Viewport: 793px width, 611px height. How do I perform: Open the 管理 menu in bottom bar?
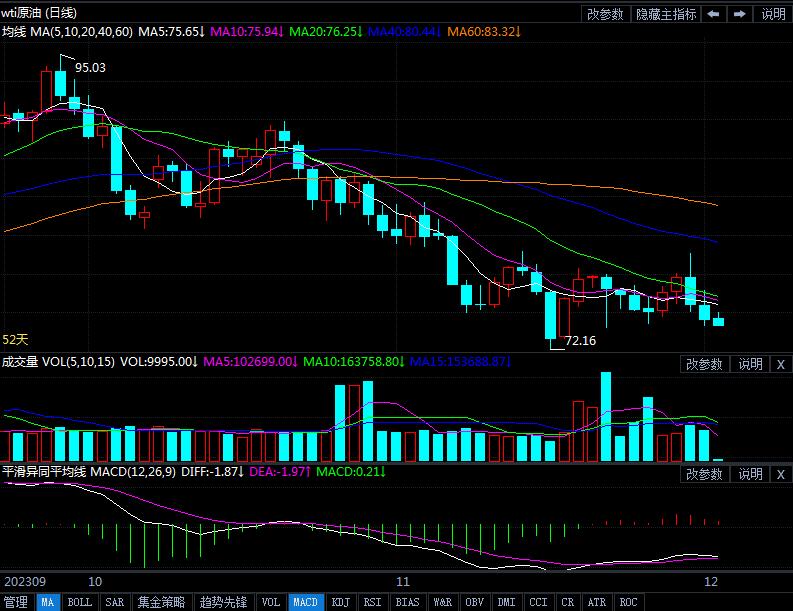(17, 602)
